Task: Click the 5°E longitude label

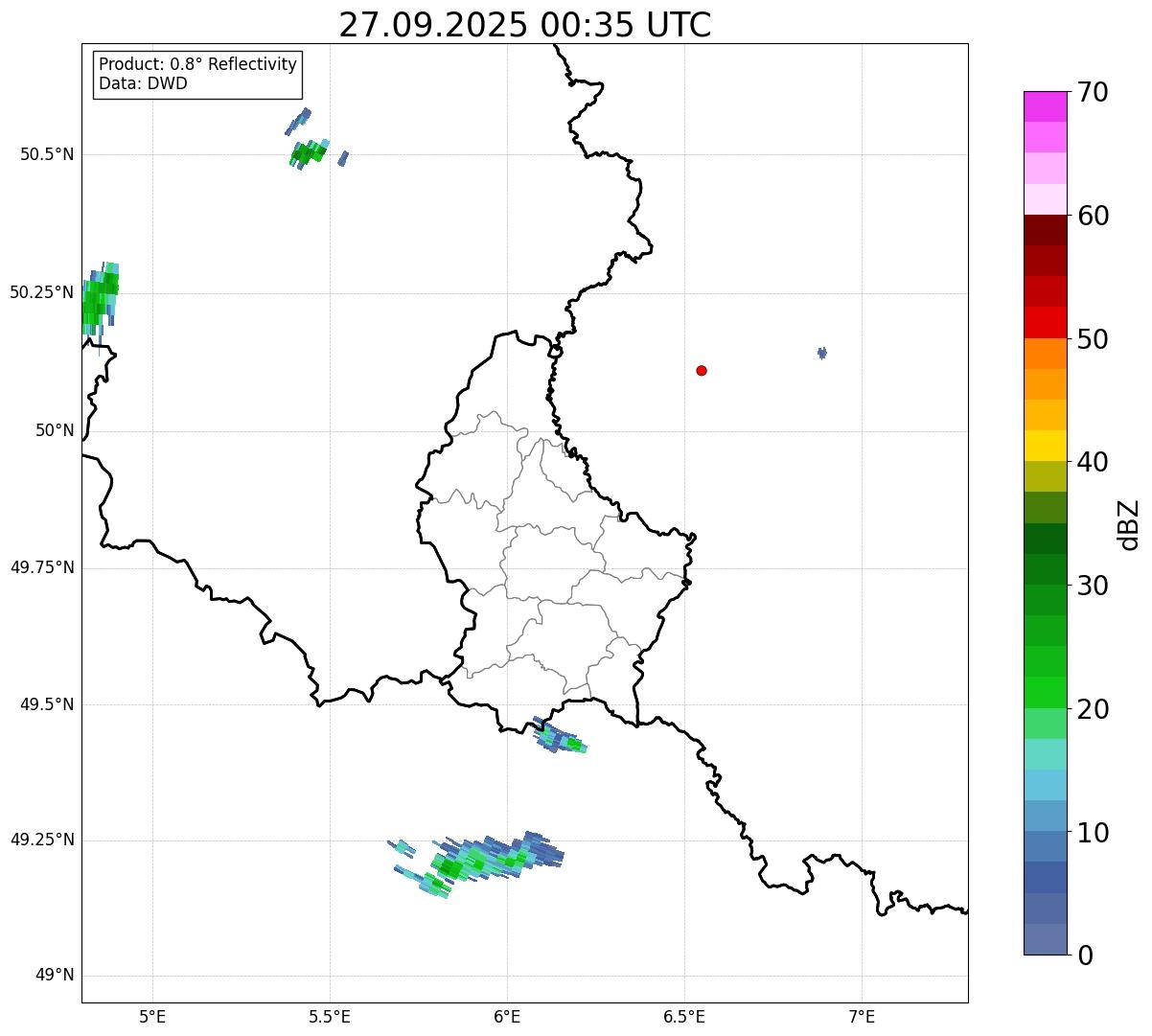Action: coord(152,1016)
